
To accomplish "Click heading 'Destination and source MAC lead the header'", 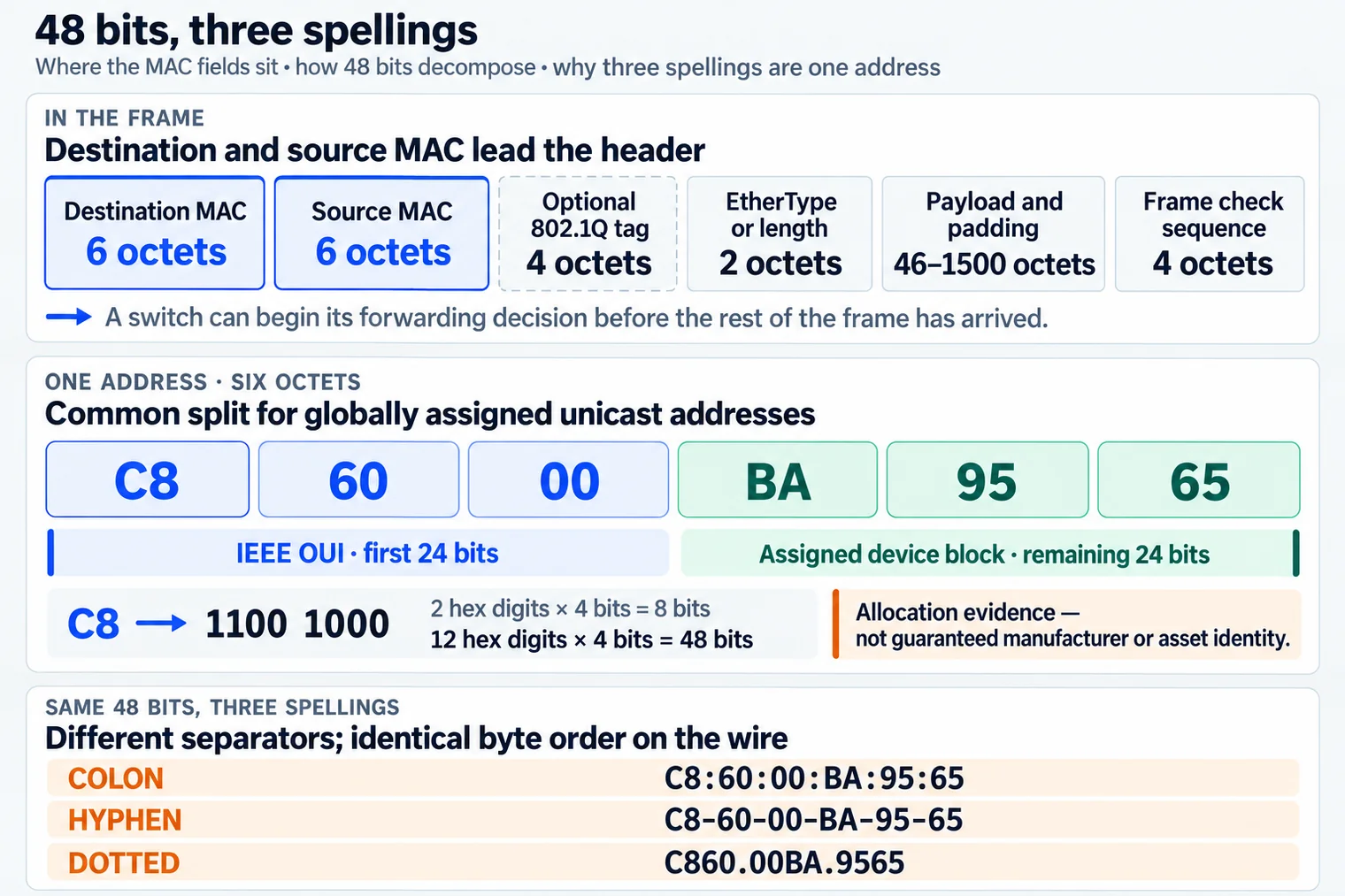I will (375, 150).
